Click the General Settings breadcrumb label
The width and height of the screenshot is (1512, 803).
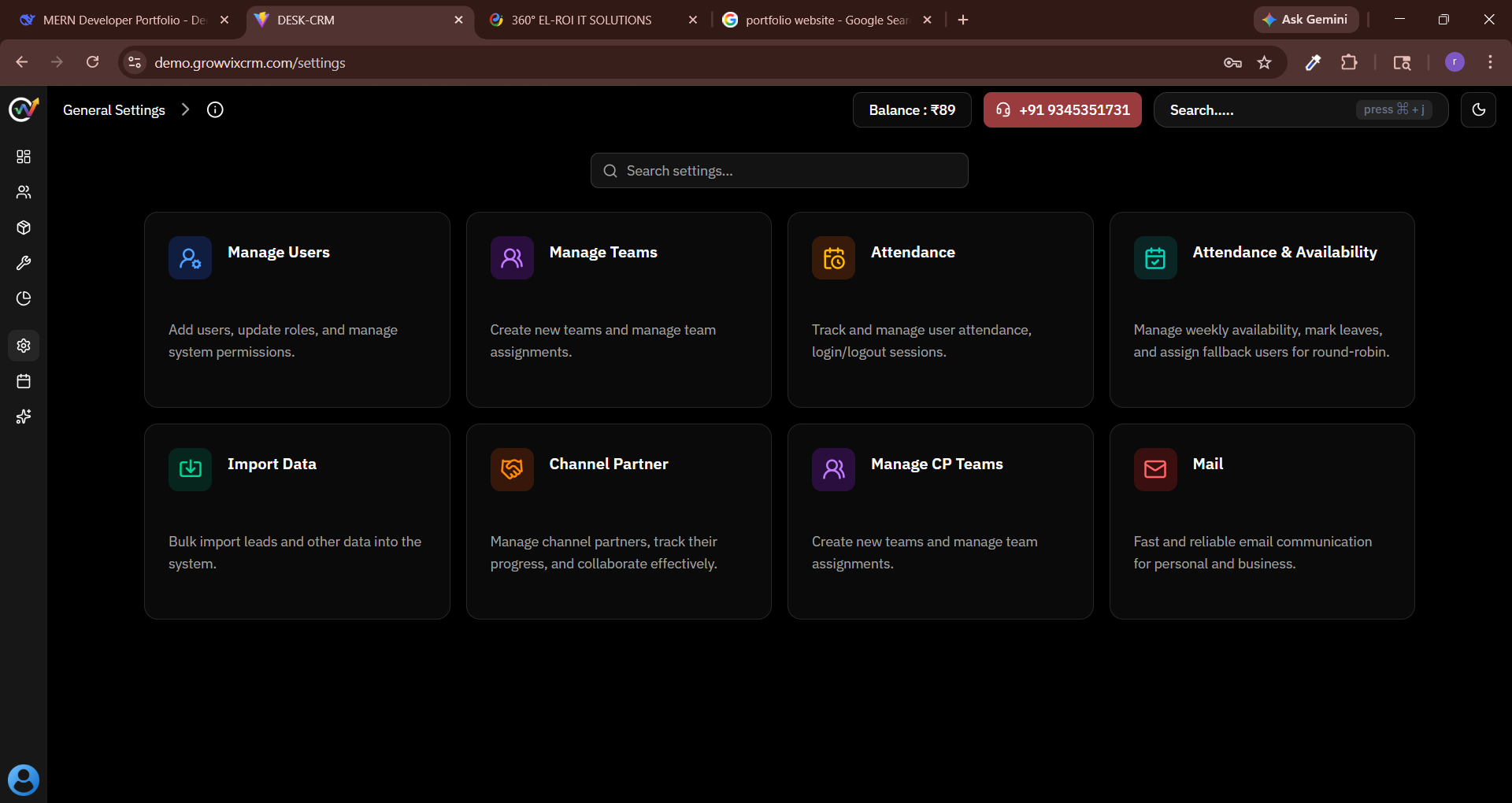pos(114,109)
